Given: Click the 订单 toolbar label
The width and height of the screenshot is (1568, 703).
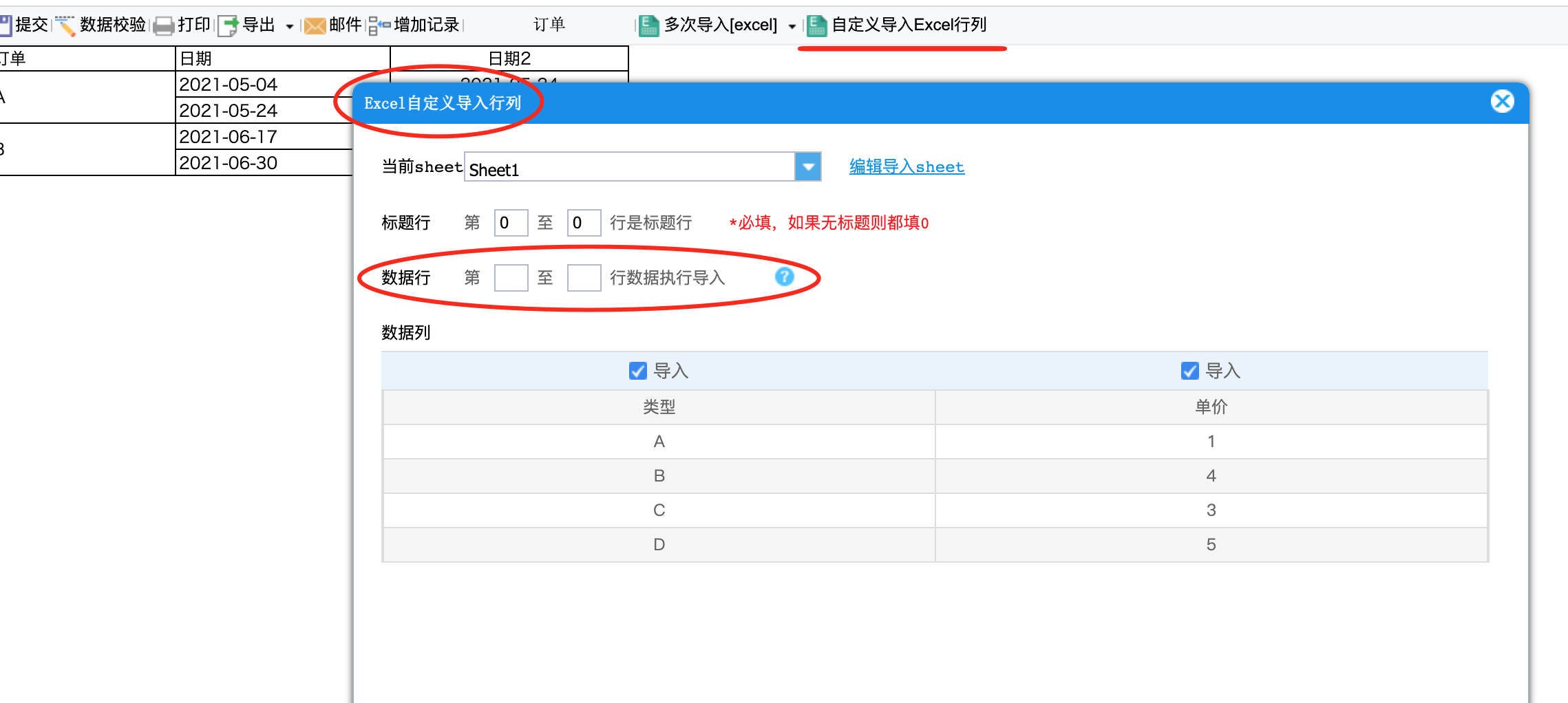Looking at the screenshot, I should [549, 25].
